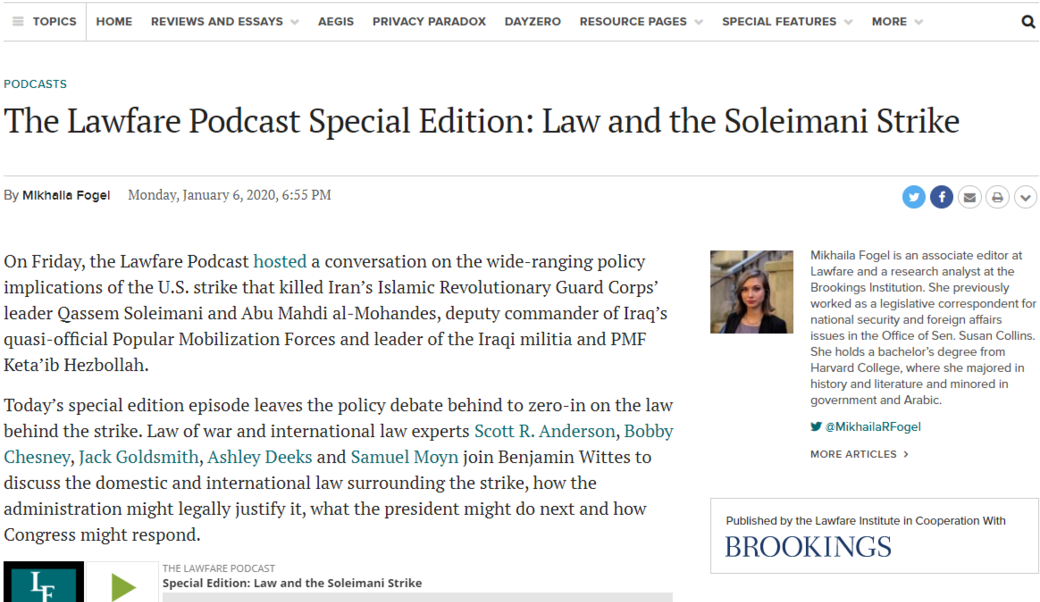This screenshot has width=1040, height=602.
Task: Open the Privacy Paradox section
Action: coord(429,21)
